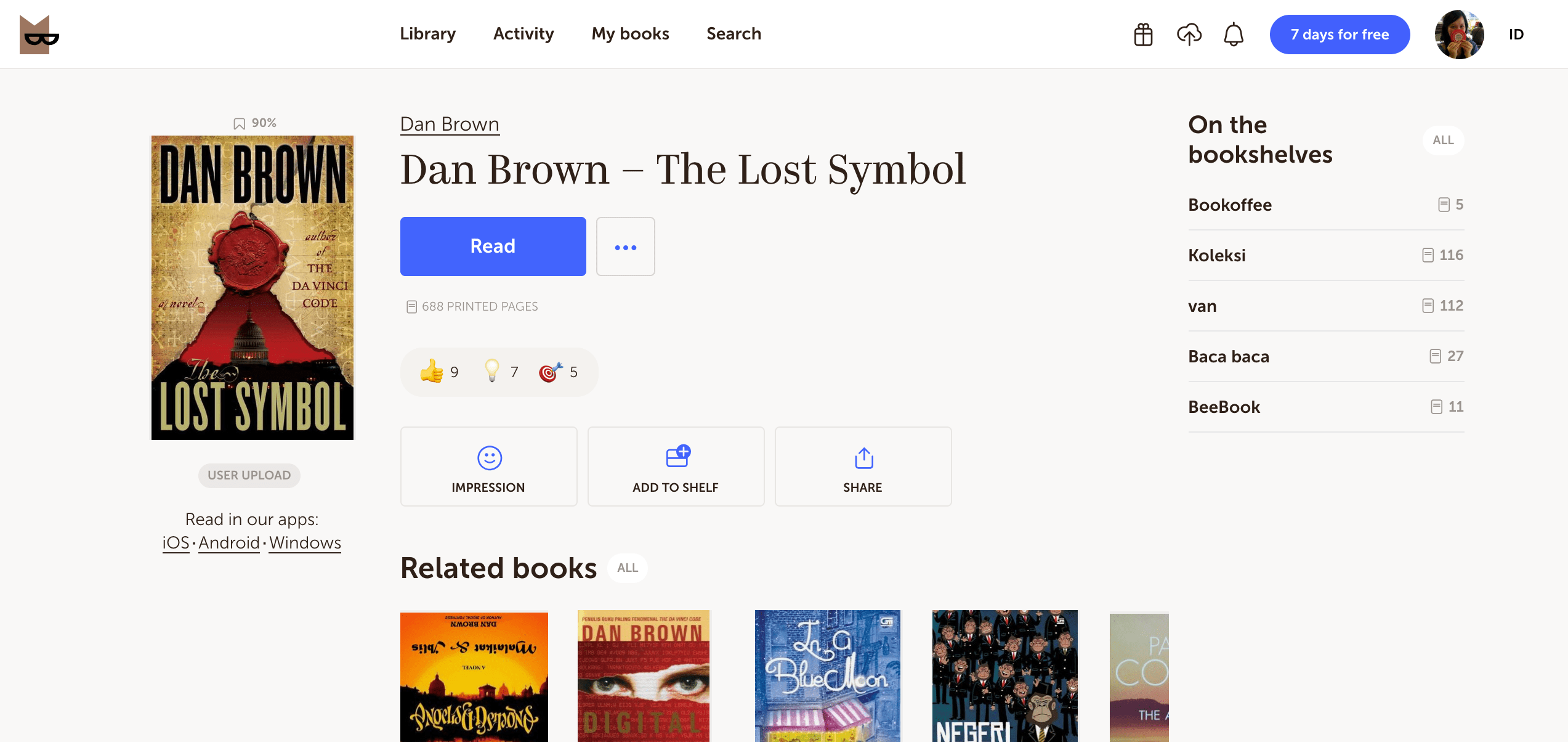Click the 7 days for free button
This screenshot has width=1568, height=742.
pyautogui.click(x=1340, y=35)
